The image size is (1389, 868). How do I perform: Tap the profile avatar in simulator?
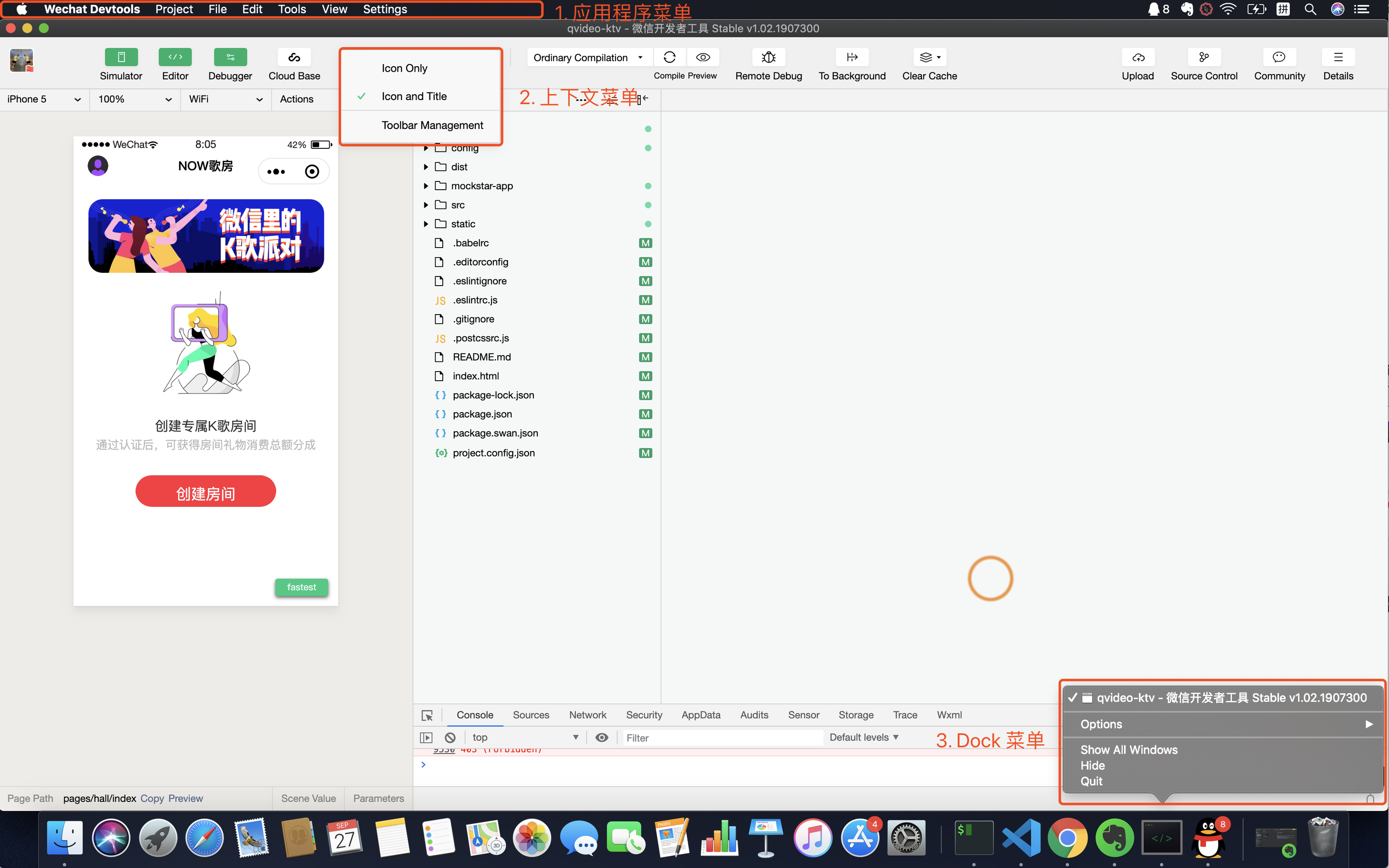click(97, 166)
